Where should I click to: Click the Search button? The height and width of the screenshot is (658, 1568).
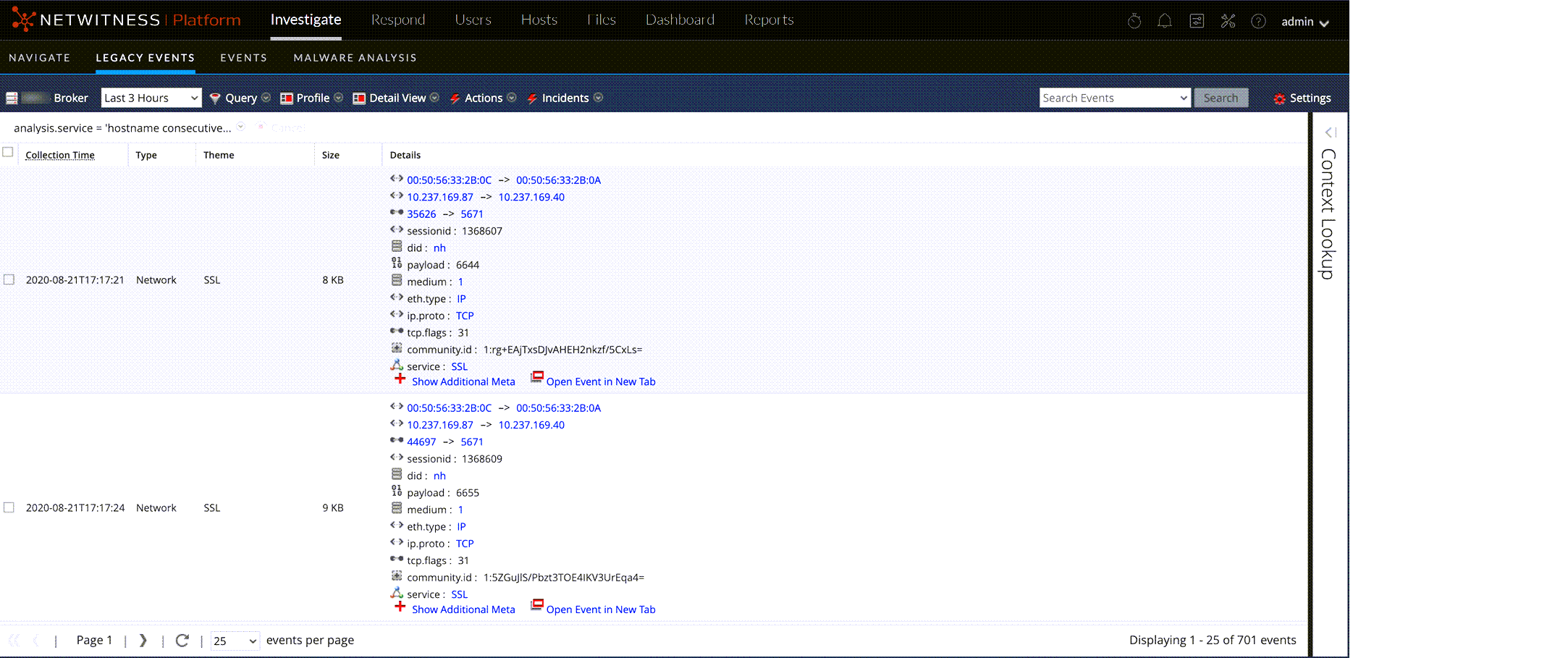point(1221,98)
